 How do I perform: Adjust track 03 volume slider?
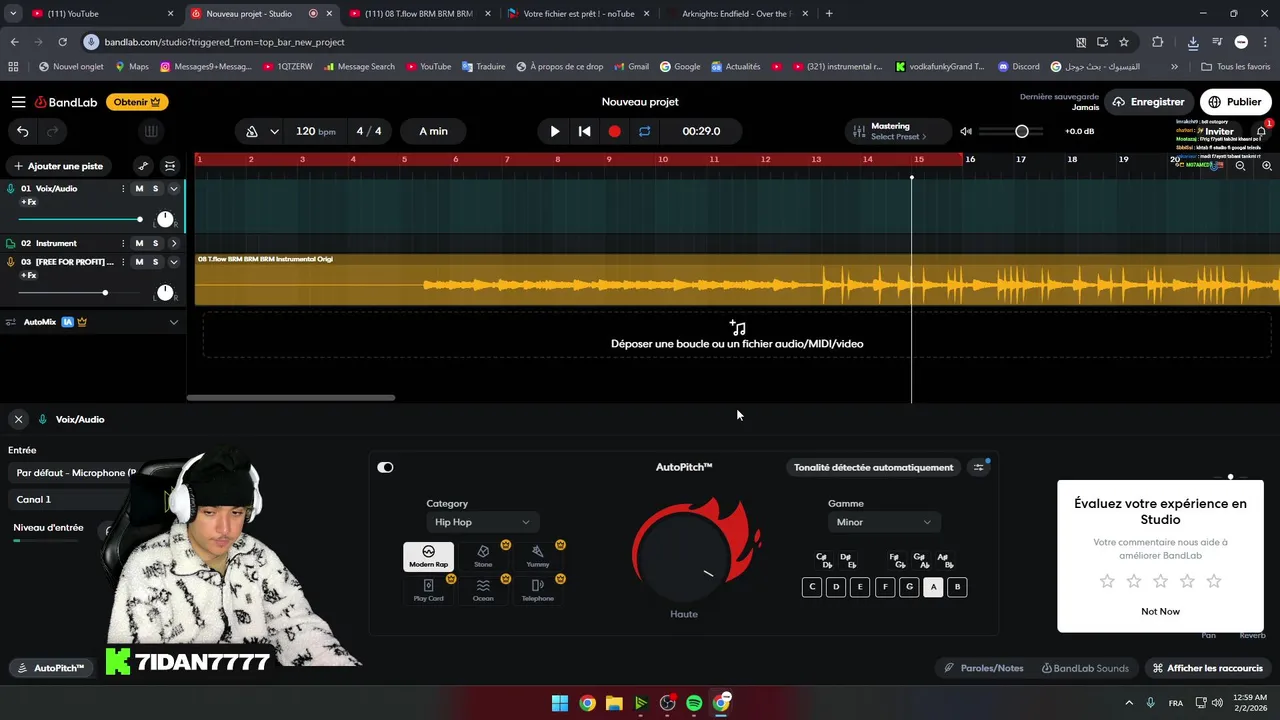pyautogui.click(x=81, y=293)
